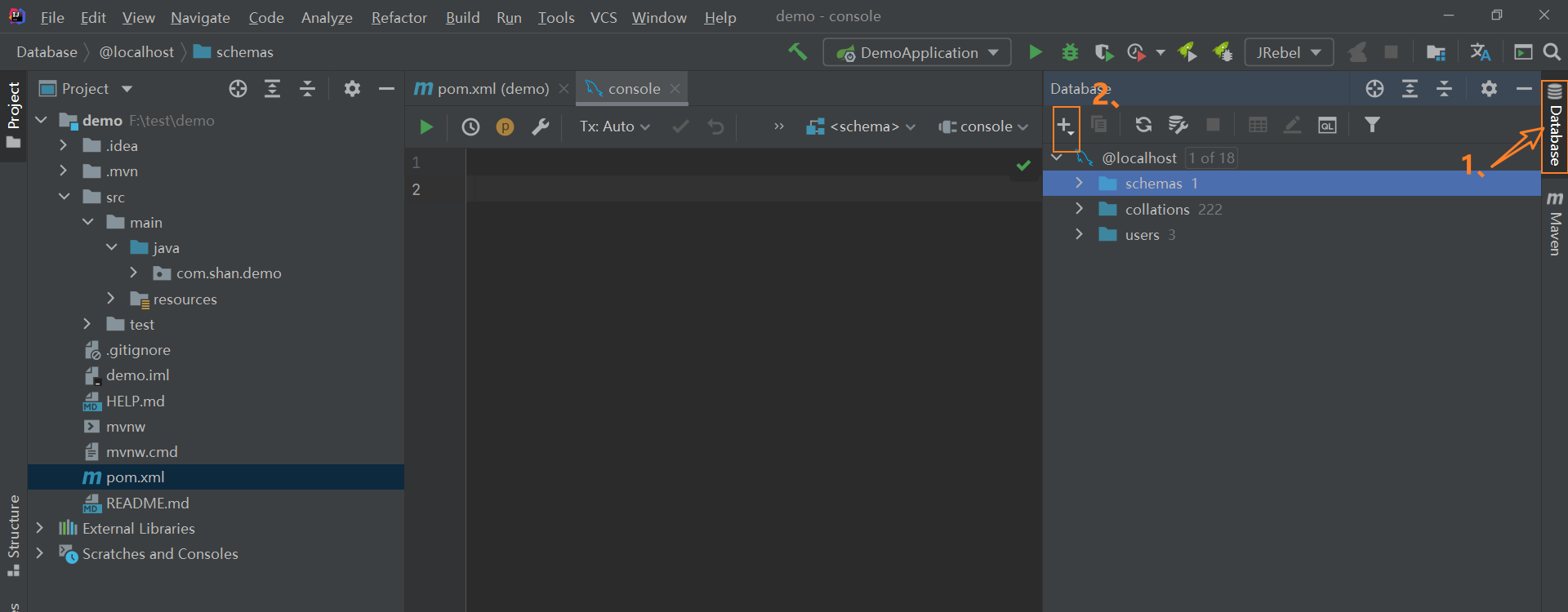Viewport: 1568px width, 612px height.
Task: Open the Navigate menu
Action: (x=200, y=17)
